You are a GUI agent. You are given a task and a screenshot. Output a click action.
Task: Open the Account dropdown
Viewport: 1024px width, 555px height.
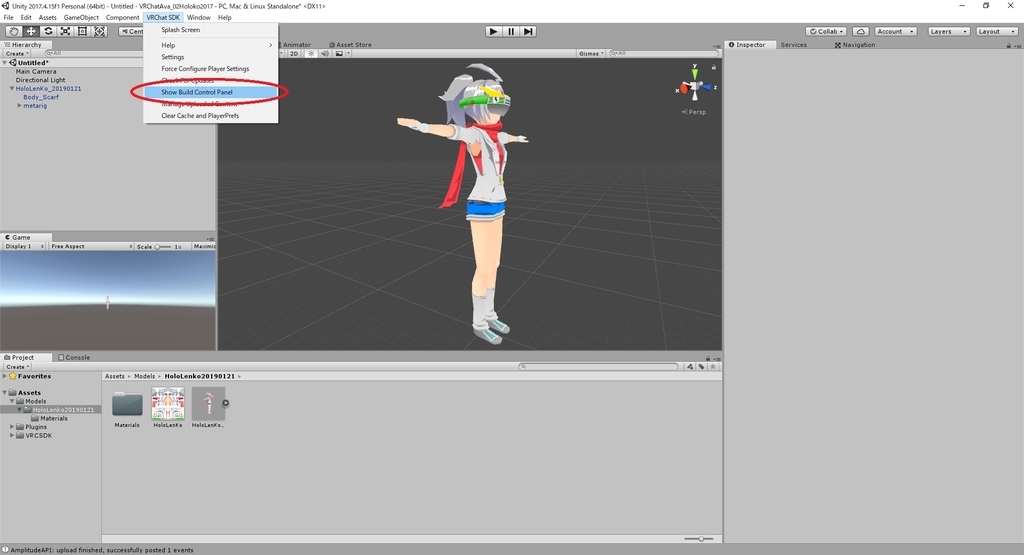pyautogui.click(x=895, y=31)
